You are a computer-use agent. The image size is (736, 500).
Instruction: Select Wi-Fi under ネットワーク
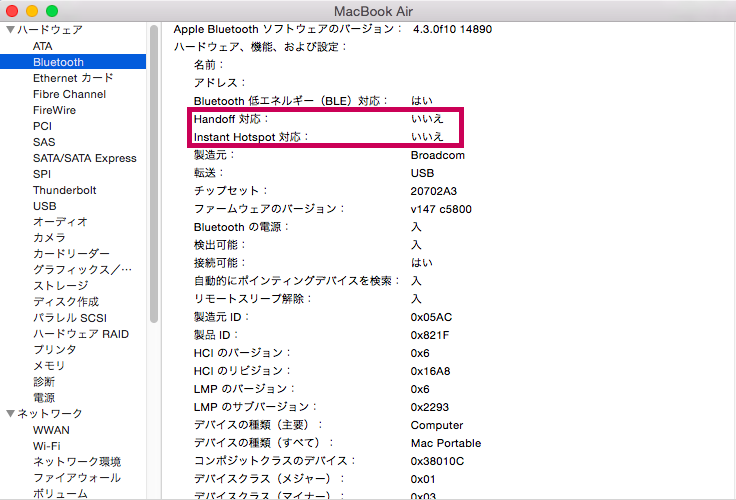click(46, 446)
